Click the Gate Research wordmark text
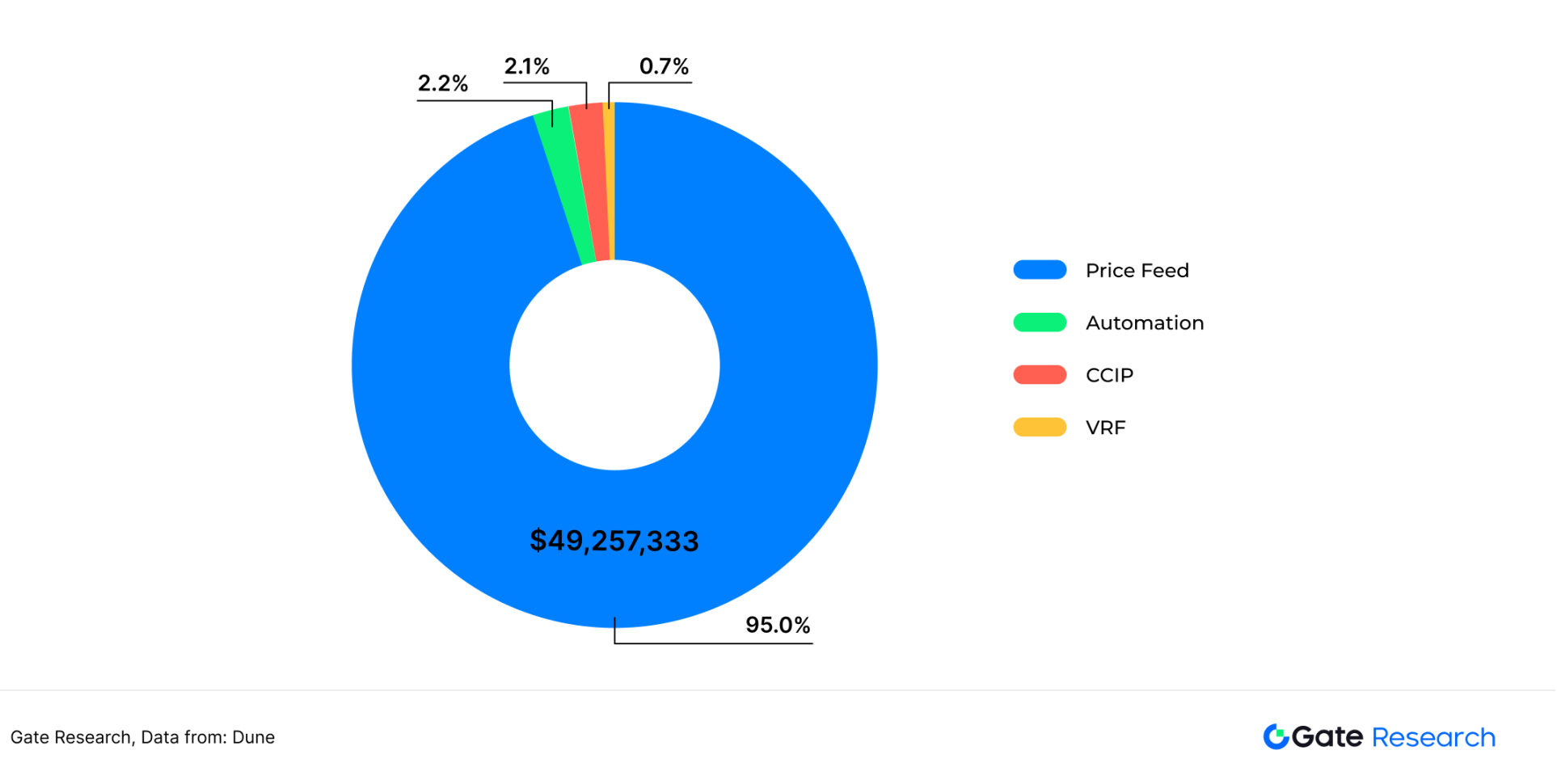Viewport: 1557px width, 784px height. coord(1393,737)
